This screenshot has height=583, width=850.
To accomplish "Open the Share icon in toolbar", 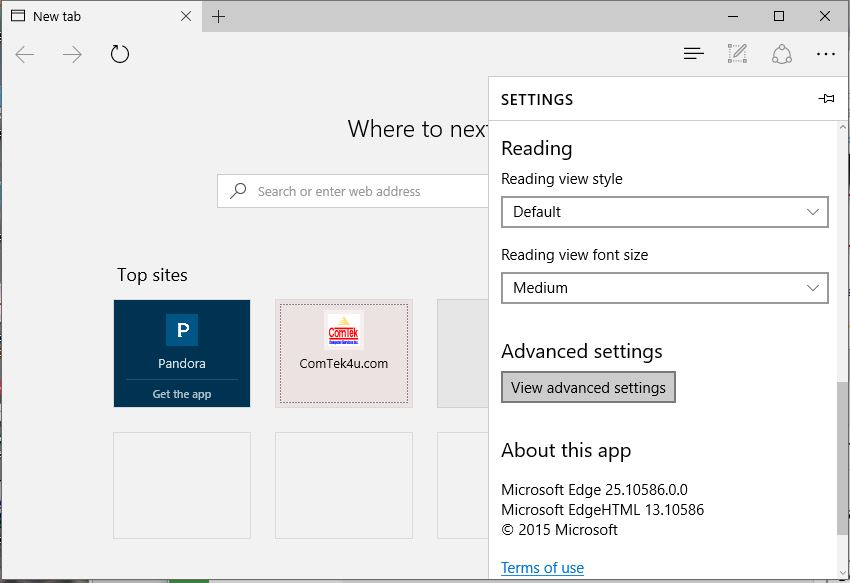I will [782, 54].
